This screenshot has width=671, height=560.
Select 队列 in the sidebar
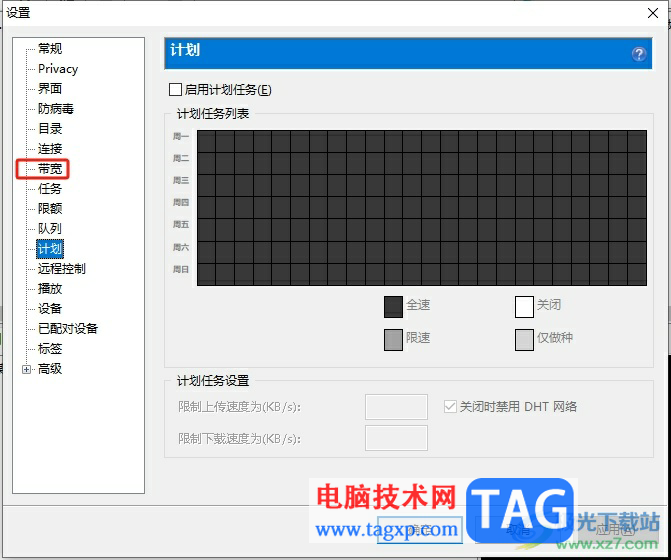coord(50,228)
